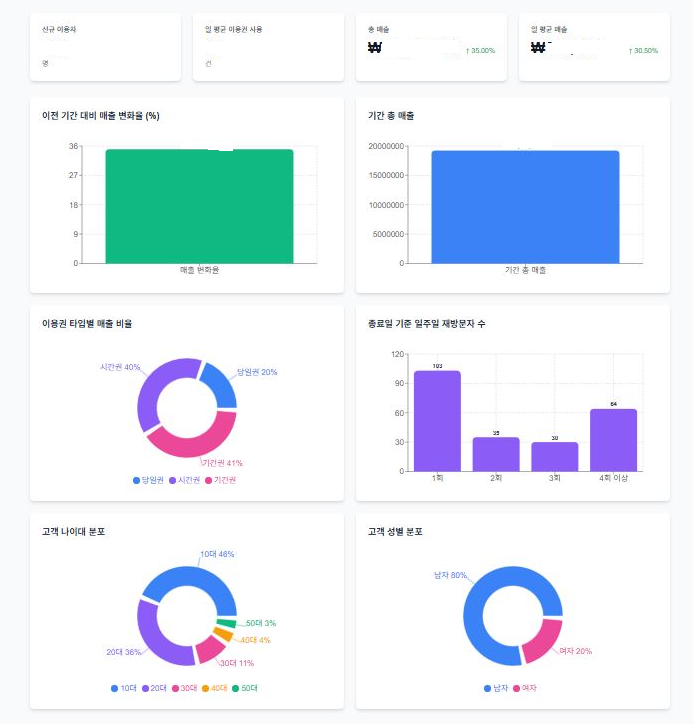
Task: Toggle the 여자 gender legend item
Action: 524,688
